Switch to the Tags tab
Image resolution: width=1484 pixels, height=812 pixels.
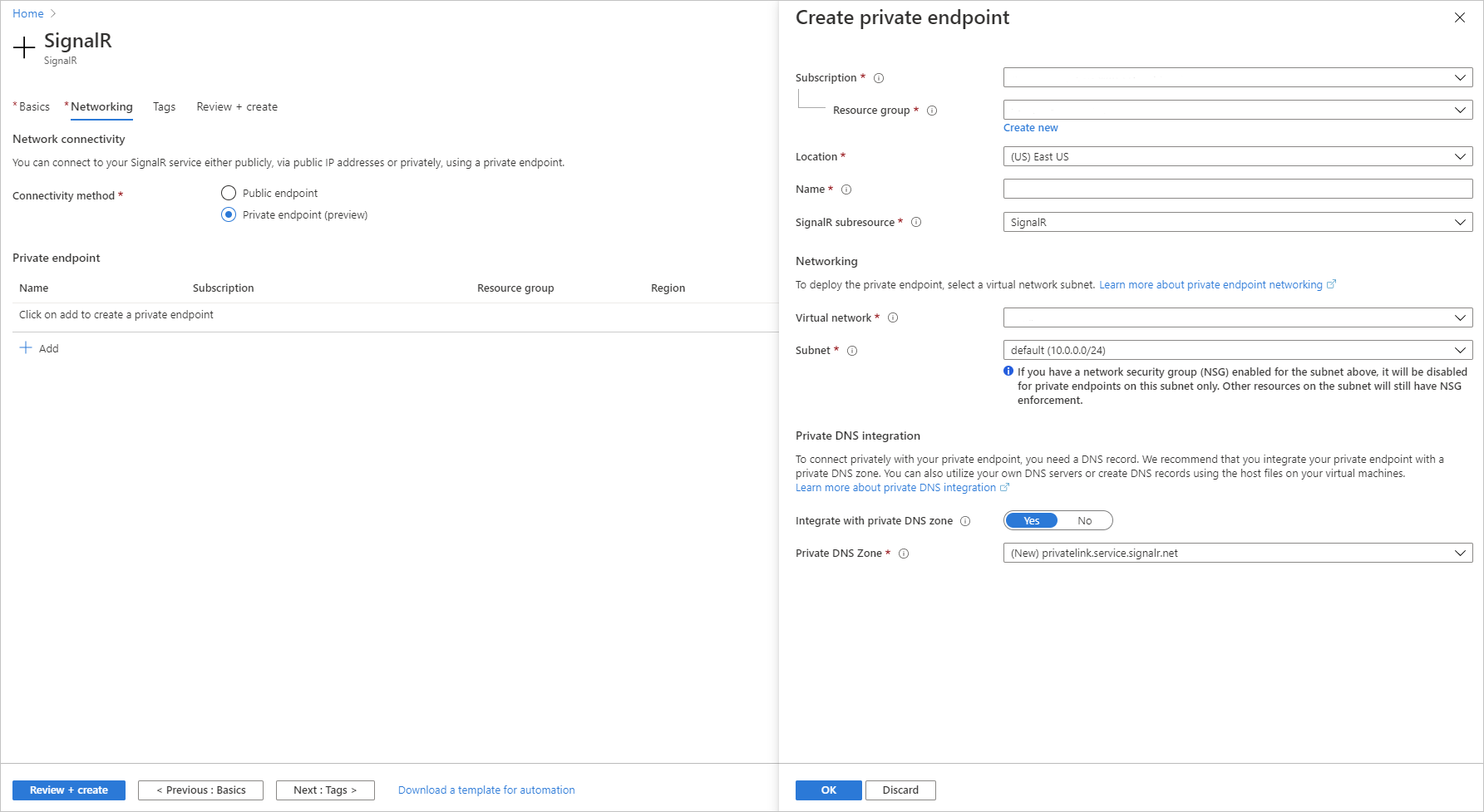[164, 106]
